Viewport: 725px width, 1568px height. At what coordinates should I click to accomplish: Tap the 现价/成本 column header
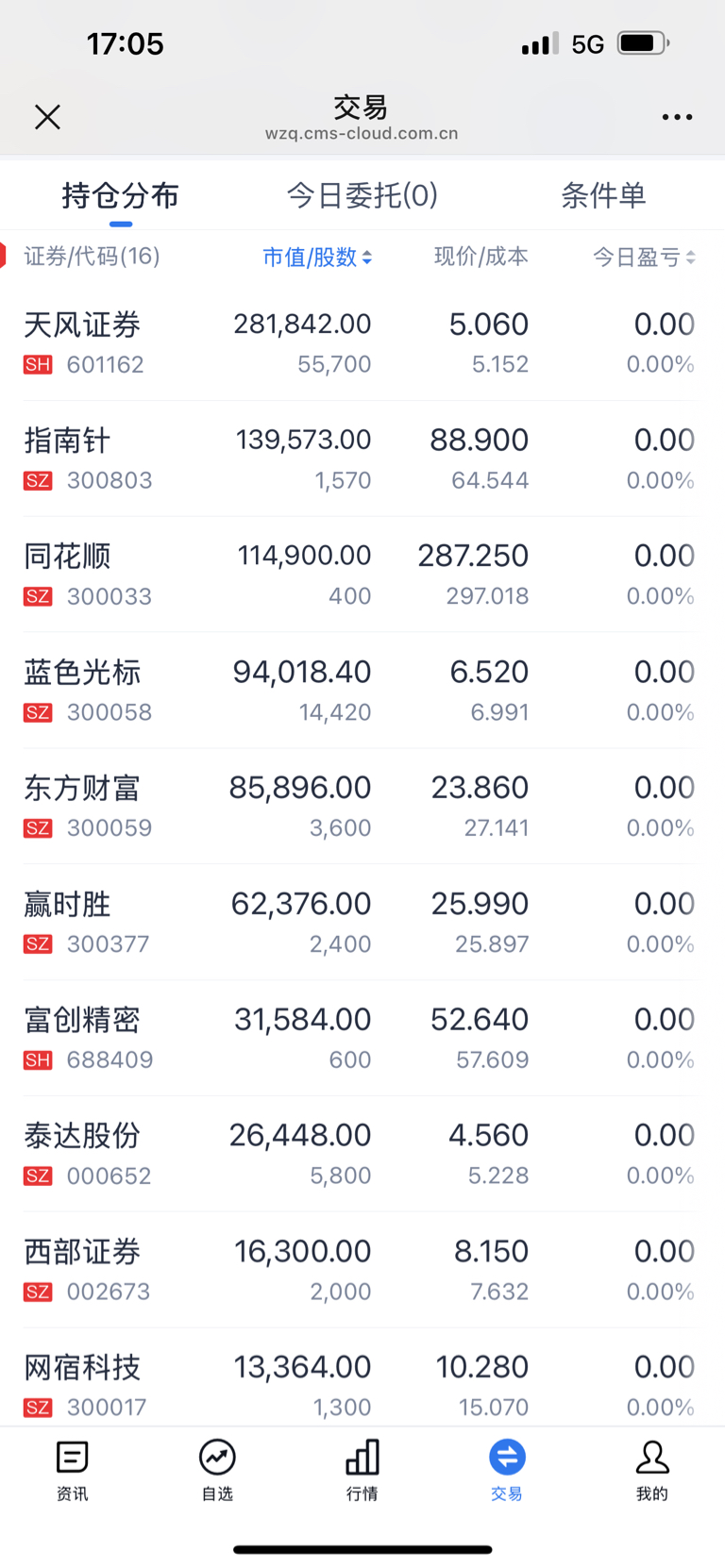pyautogui.click(x=481, y=257)
